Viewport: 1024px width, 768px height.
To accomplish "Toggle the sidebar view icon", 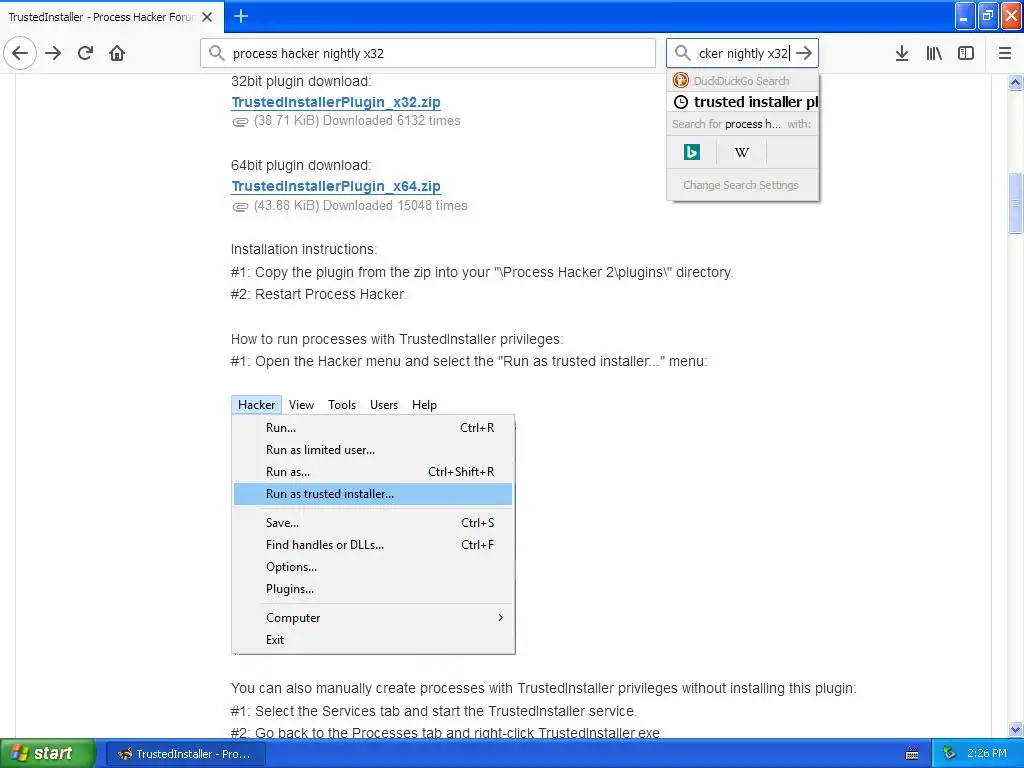I will click(x=966, y=54).
